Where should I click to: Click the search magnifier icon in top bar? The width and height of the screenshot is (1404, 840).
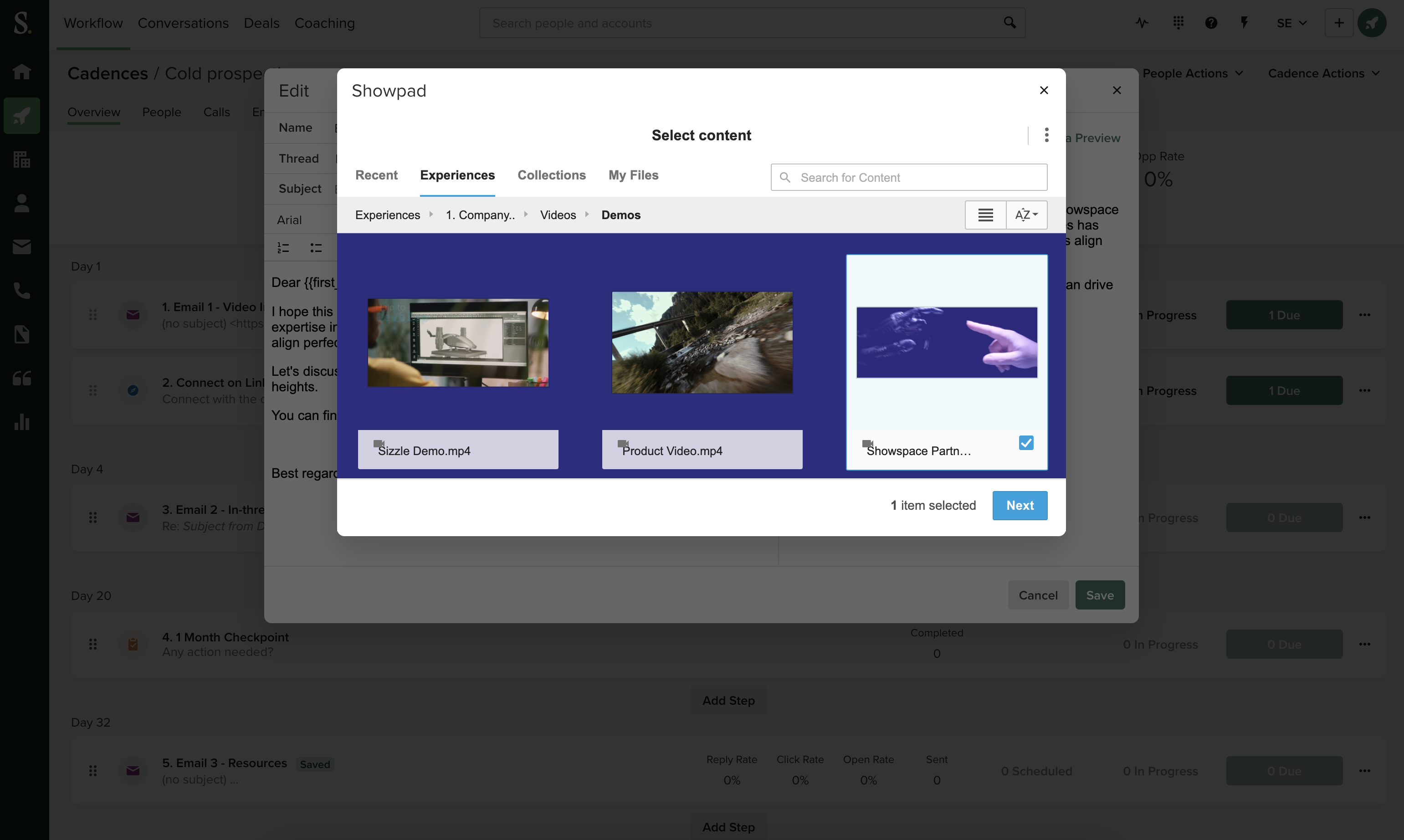1009,23
